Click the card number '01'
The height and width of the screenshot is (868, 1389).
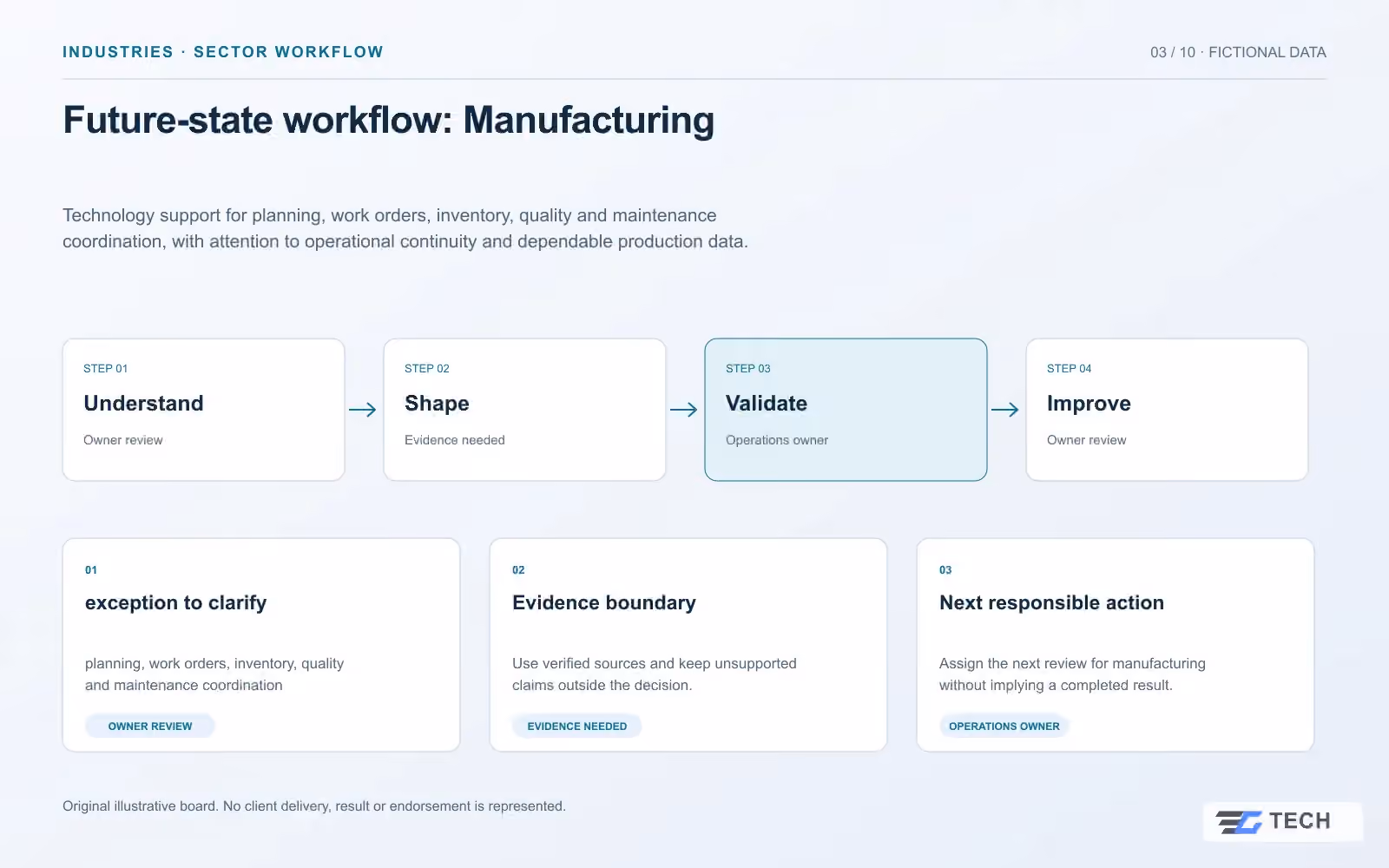point(91,570)
